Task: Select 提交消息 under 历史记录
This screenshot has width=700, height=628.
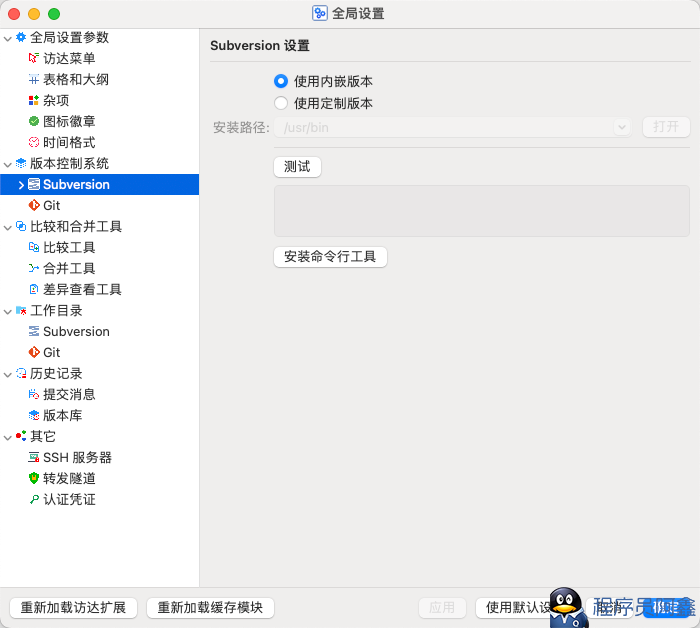Action: pos(69,394)
